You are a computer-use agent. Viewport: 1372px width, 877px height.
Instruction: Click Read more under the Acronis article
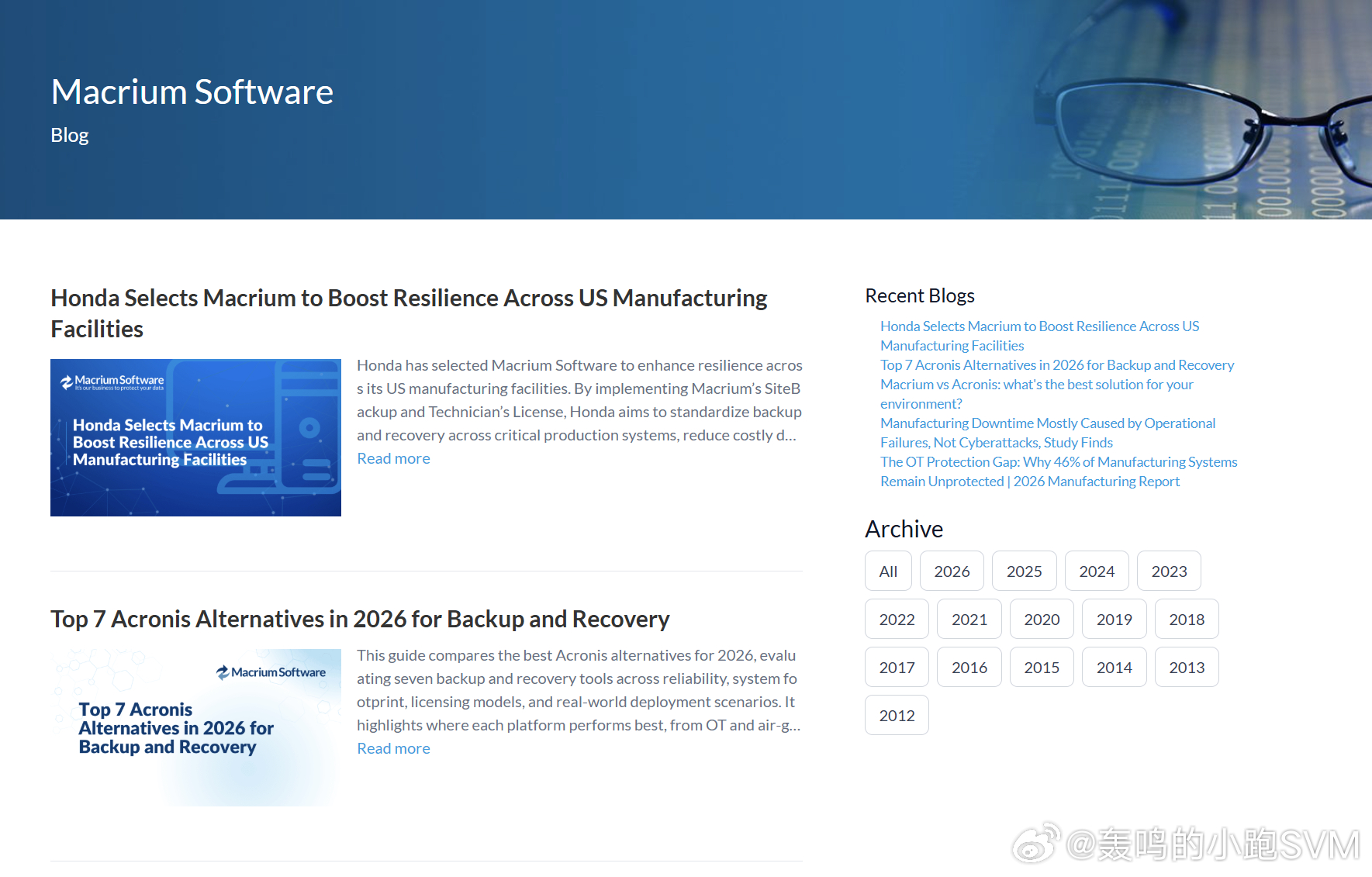pos(393,748)
